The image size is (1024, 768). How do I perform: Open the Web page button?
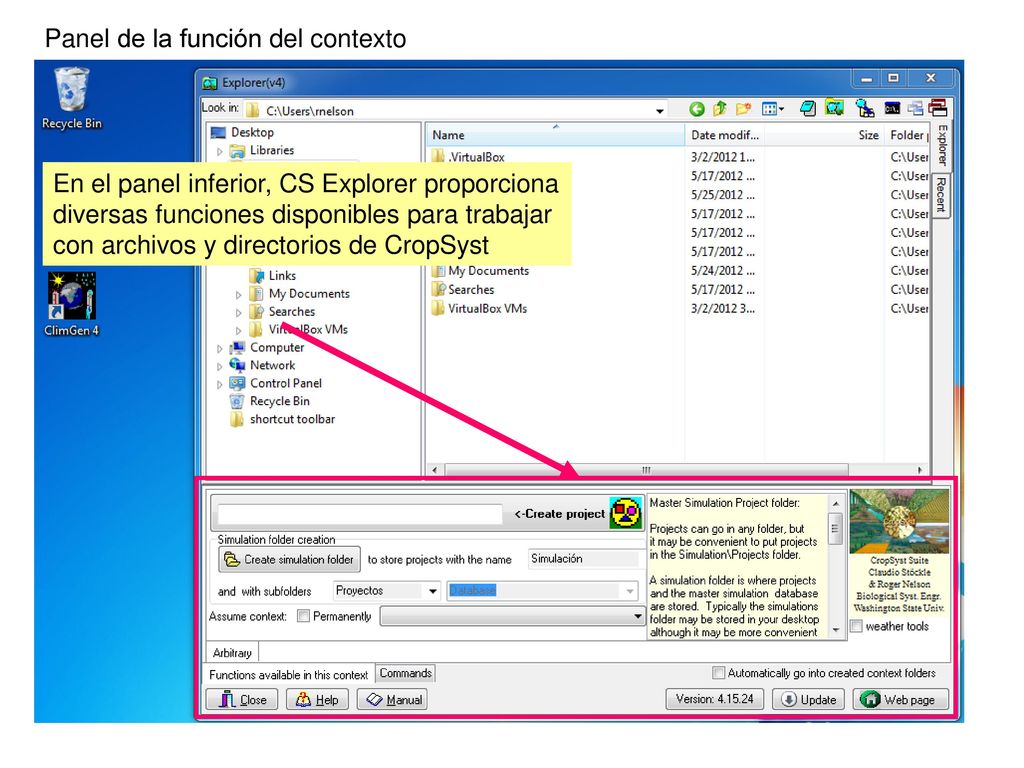tap(901, 699)
